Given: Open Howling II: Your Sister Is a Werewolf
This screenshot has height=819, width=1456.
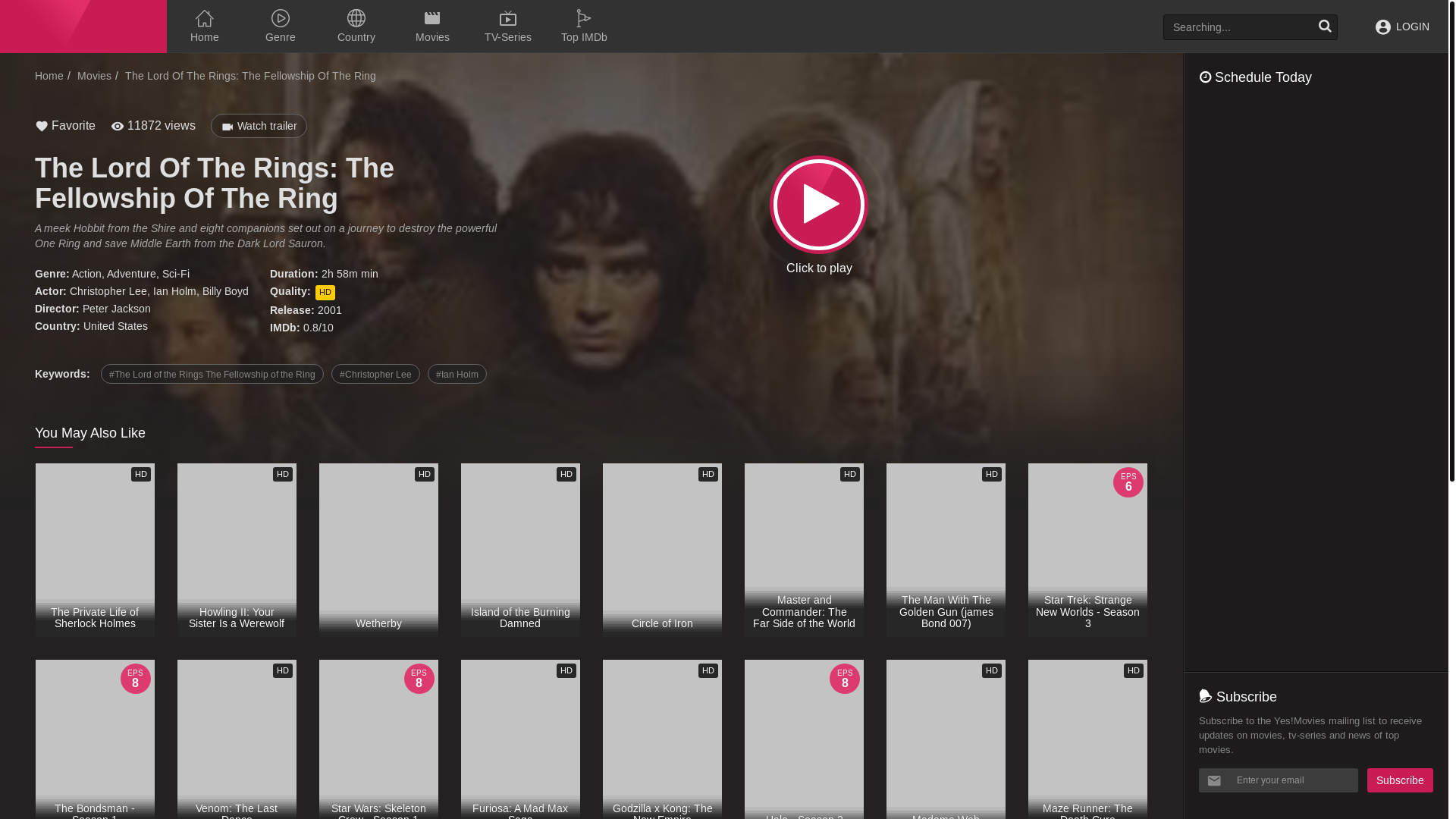Looking at the screenshot, I should pos(237,550).
